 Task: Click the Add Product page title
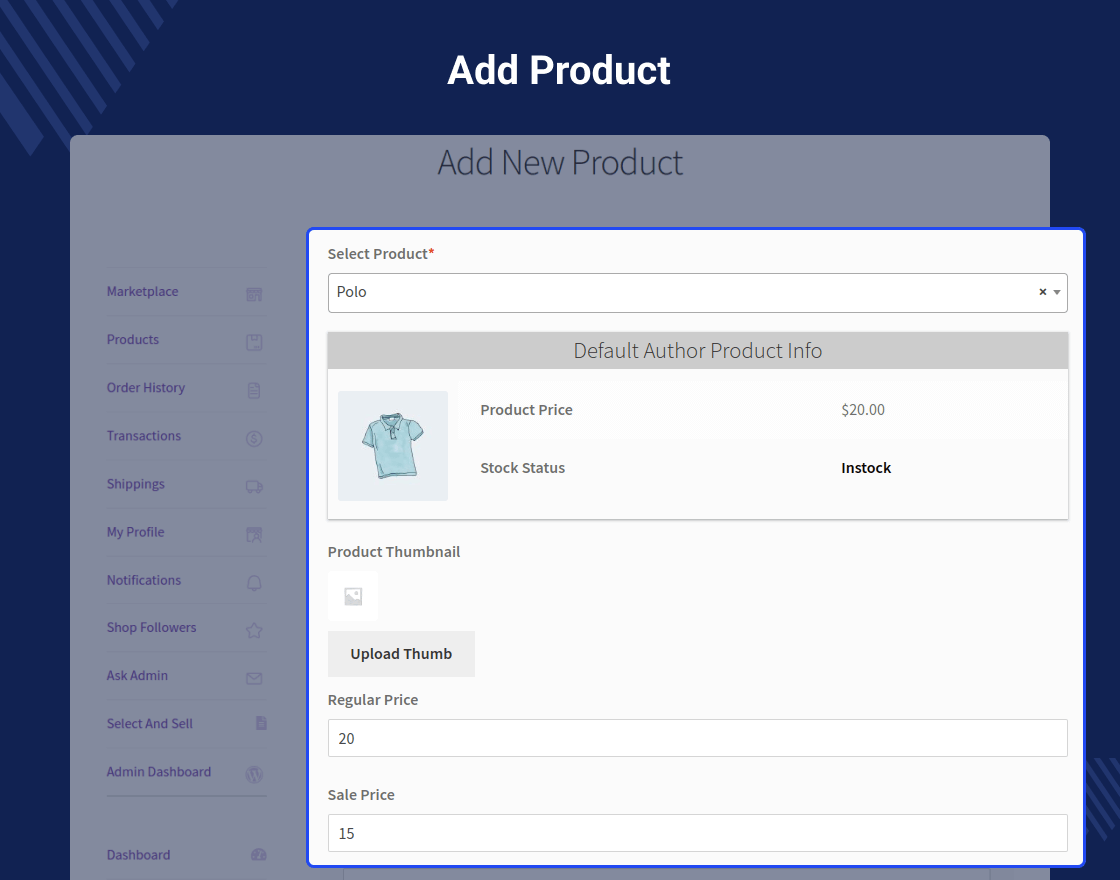[559, 70]
